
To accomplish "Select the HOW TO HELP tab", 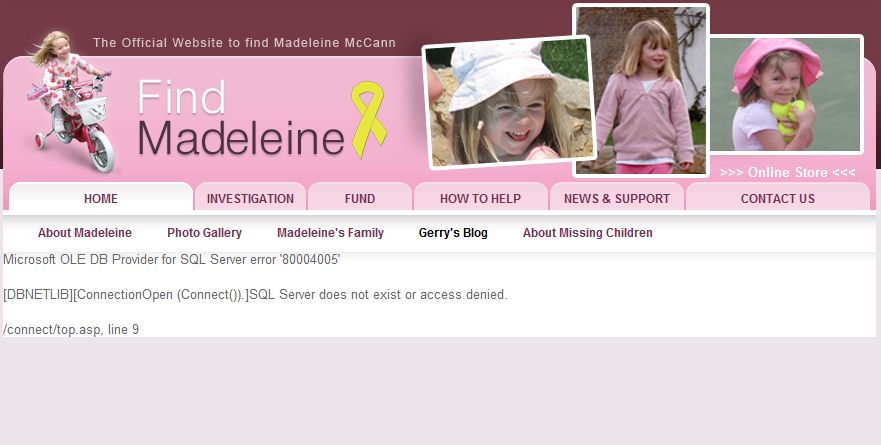I will [480, 198].
